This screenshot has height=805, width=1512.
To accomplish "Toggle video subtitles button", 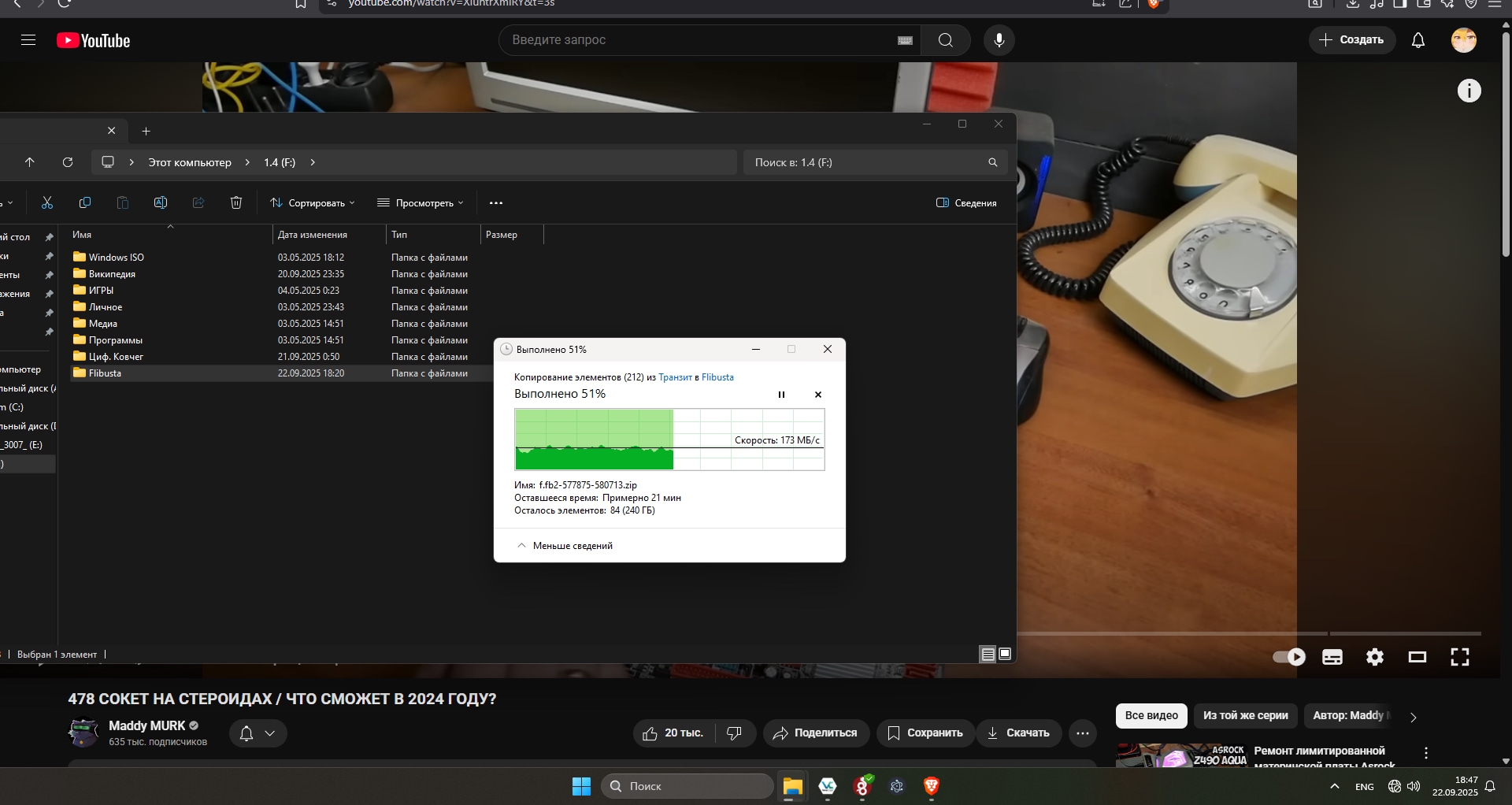I will [x=1332, y=657].
